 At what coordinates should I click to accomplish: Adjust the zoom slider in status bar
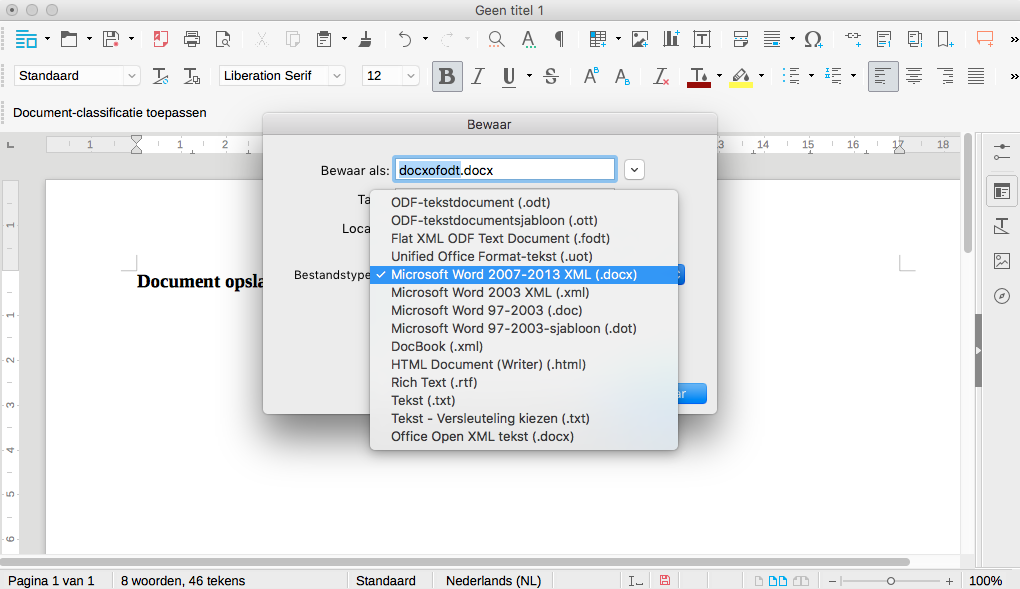[890, 580]
